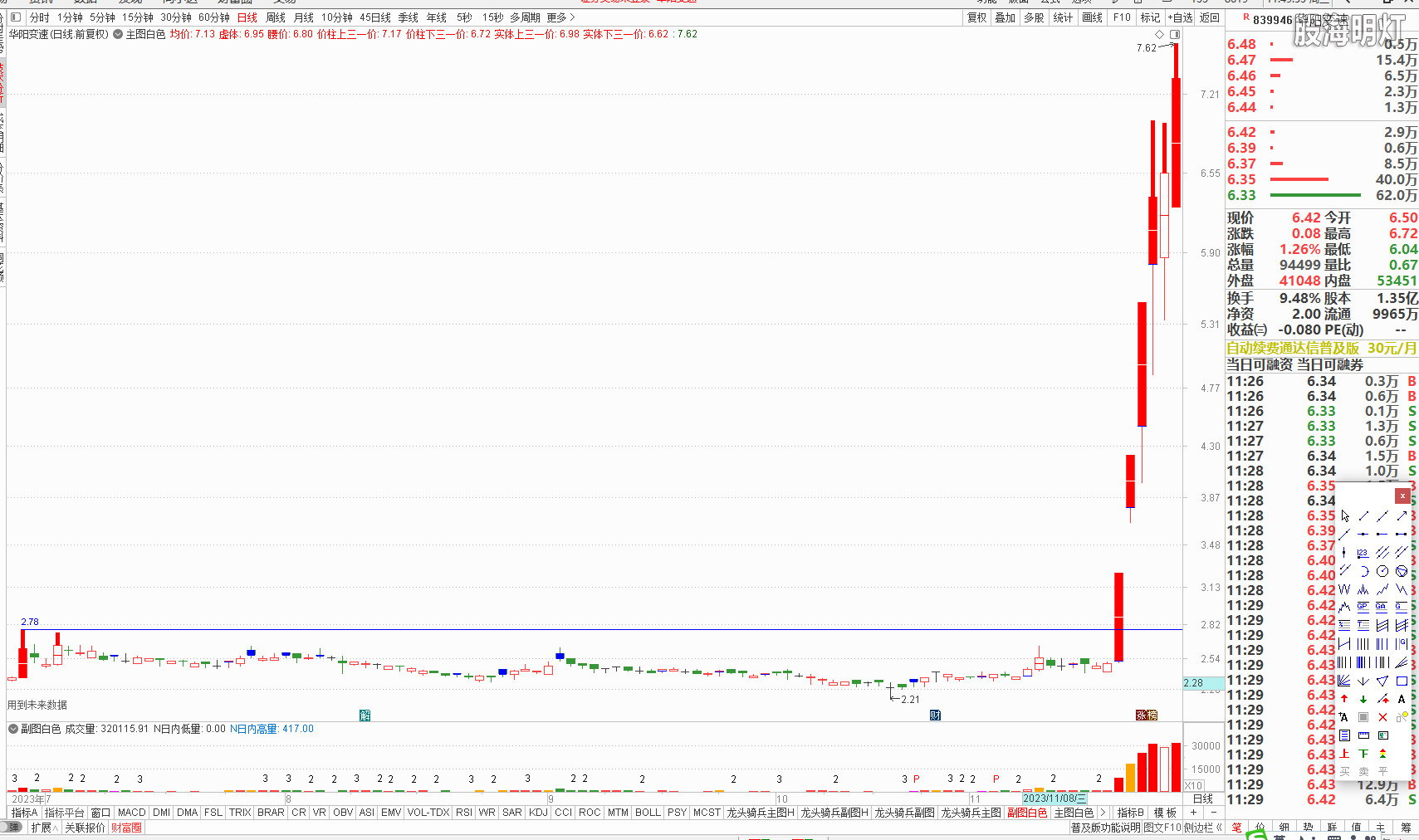
Task: Toggle the 副图白色 indicator circle icon
Action: (x=13, y=729)
